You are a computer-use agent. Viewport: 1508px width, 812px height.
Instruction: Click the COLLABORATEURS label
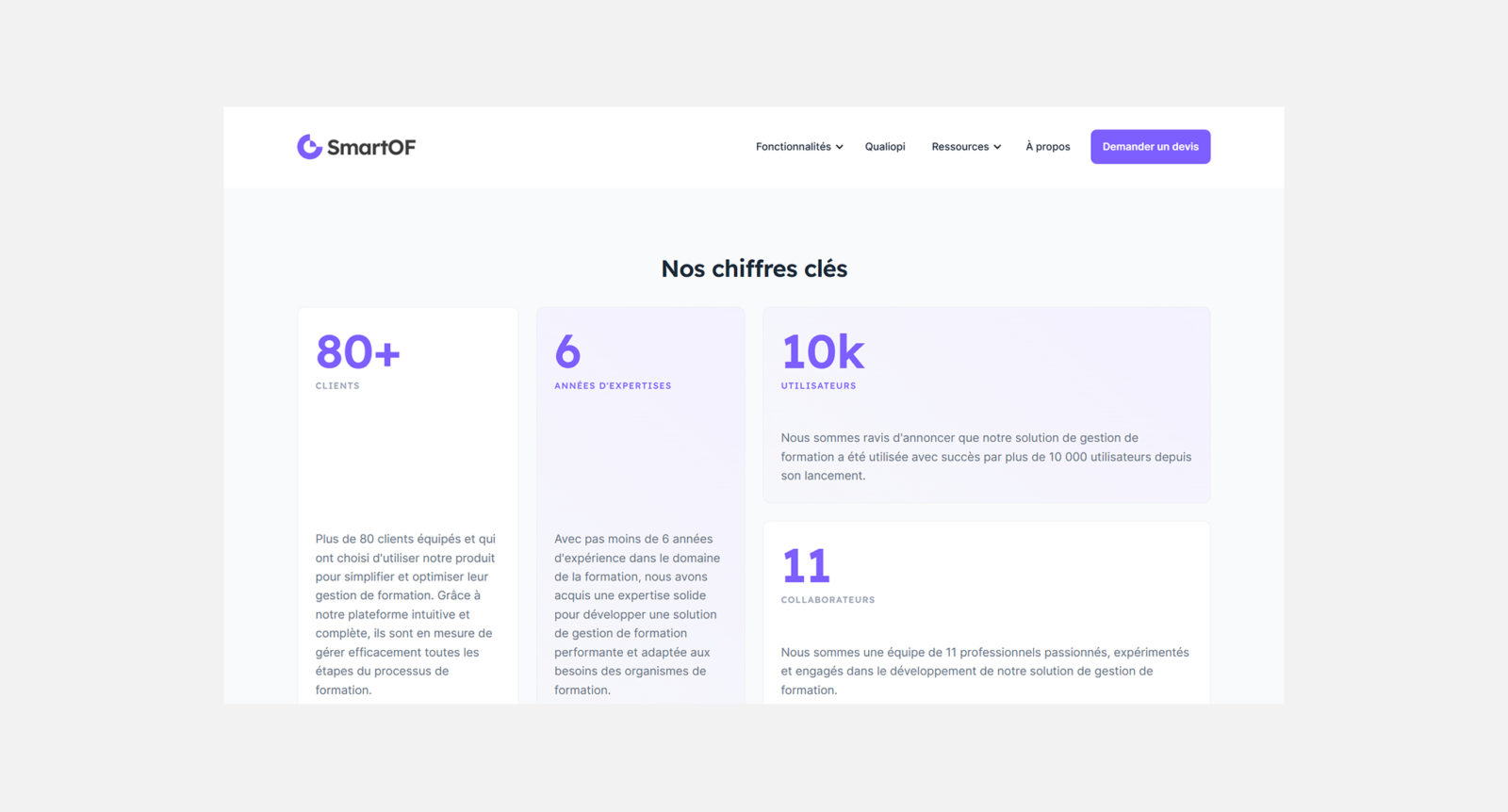[828, 600]
